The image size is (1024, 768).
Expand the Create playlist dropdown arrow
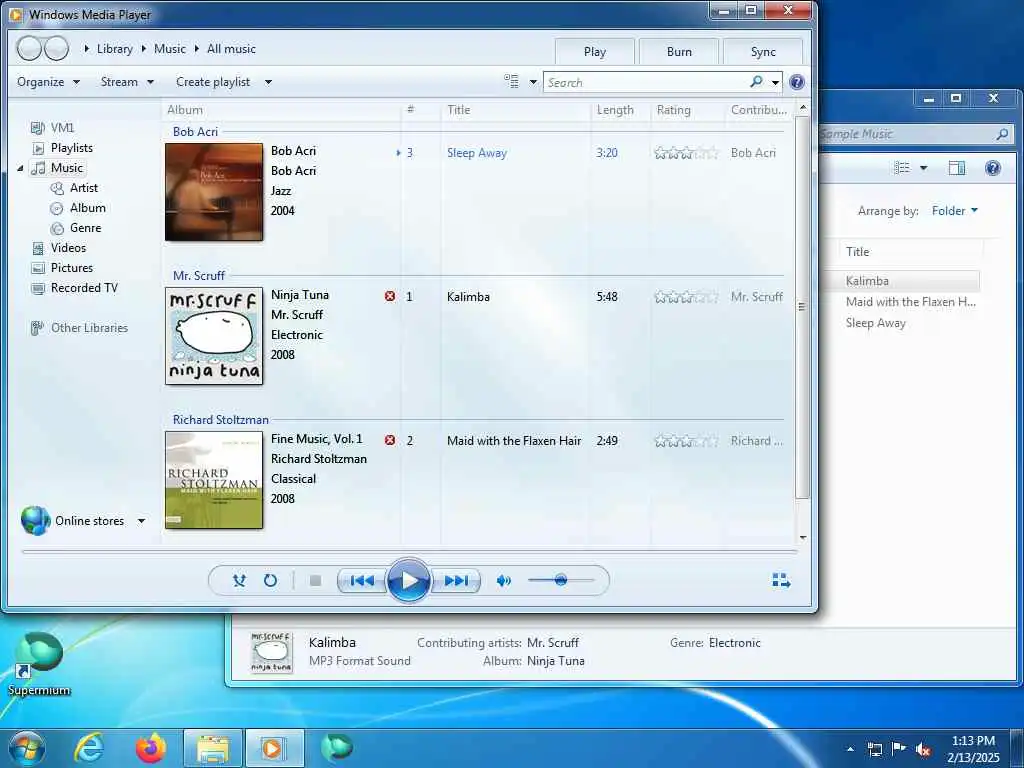[268, 82]
